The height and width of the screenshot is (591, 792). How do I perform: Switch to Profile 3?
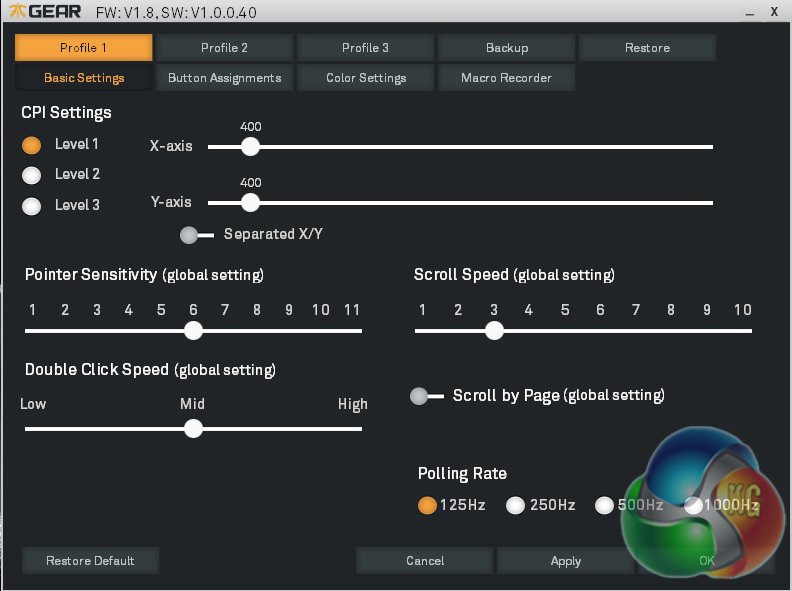coord(365,47)
